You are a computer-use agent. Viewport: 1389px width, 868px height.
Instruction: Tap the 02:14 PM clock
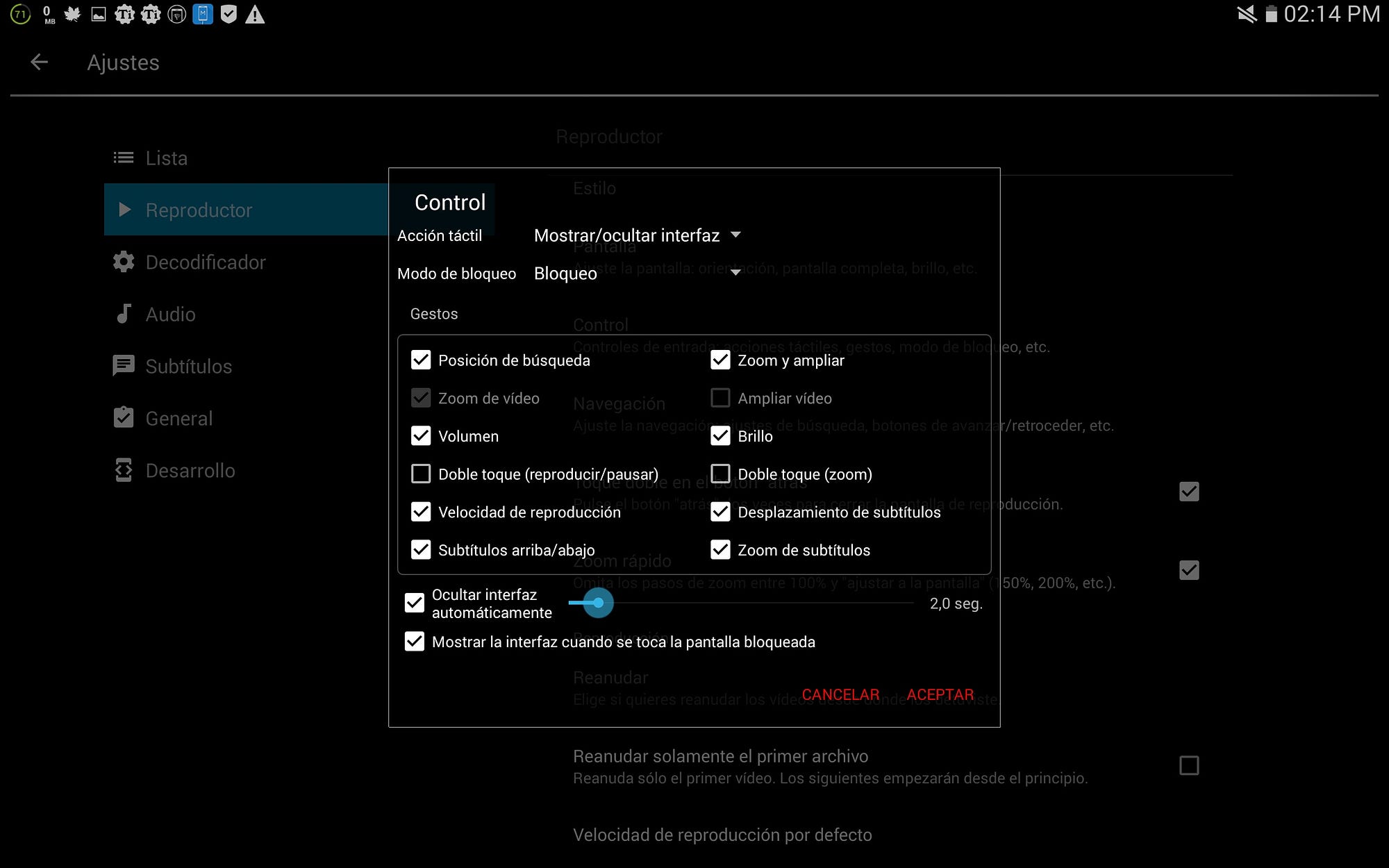coord(1331,14)
